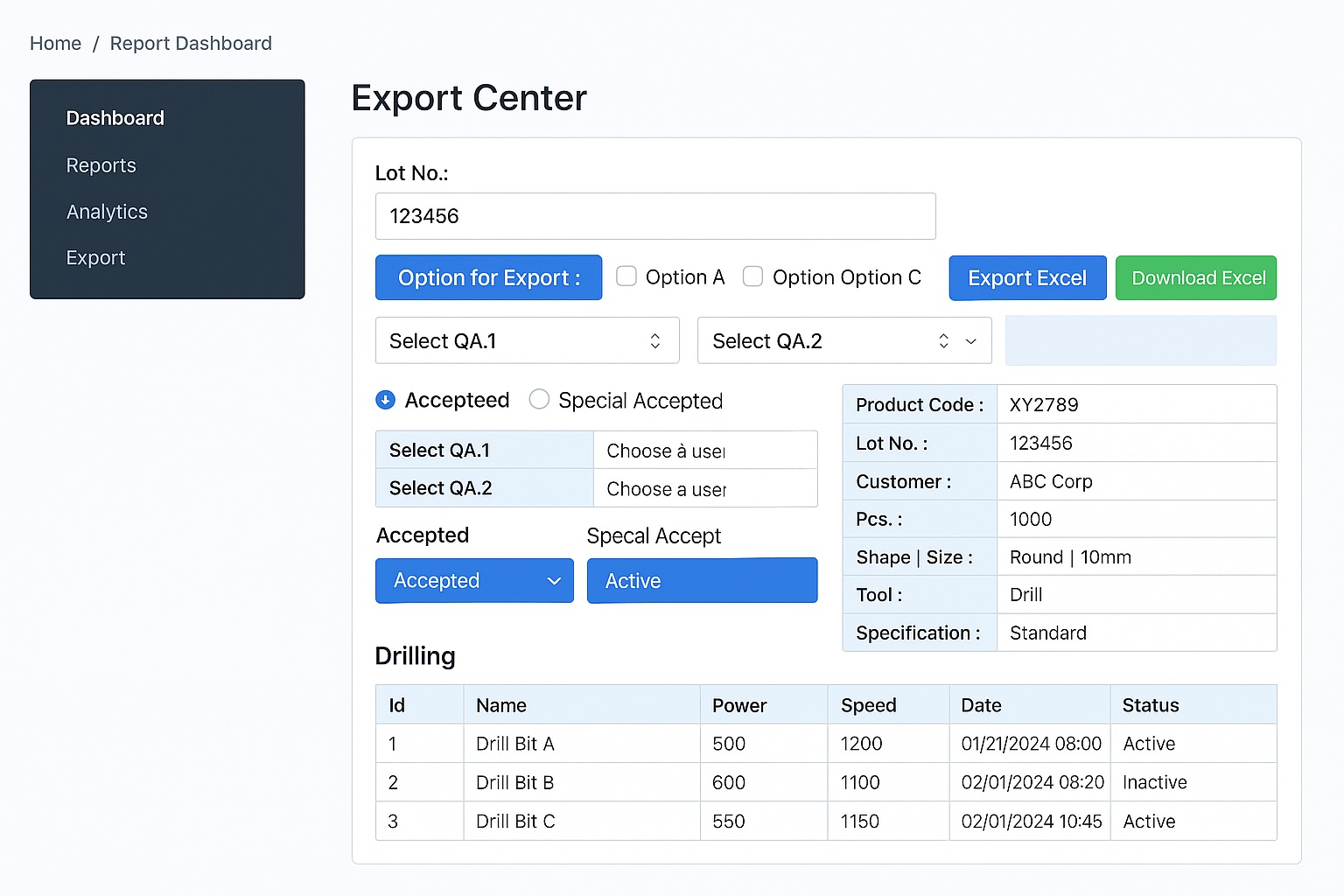The width and height of the screenshot is (1344, 896).
Task: Click the blue Active button
Action: [702, 581]
